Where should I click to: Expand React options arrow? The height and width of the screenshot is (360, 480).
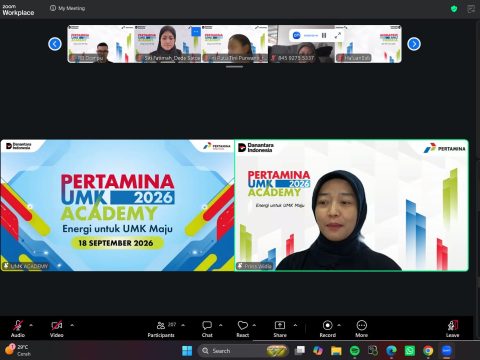coord(254,325)
